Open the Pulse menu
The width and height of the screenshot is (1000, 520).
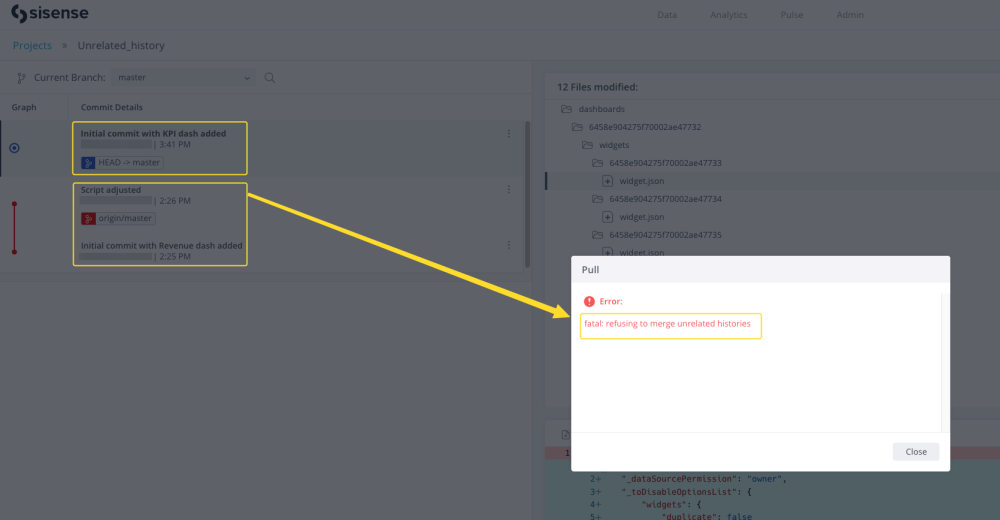791,15
